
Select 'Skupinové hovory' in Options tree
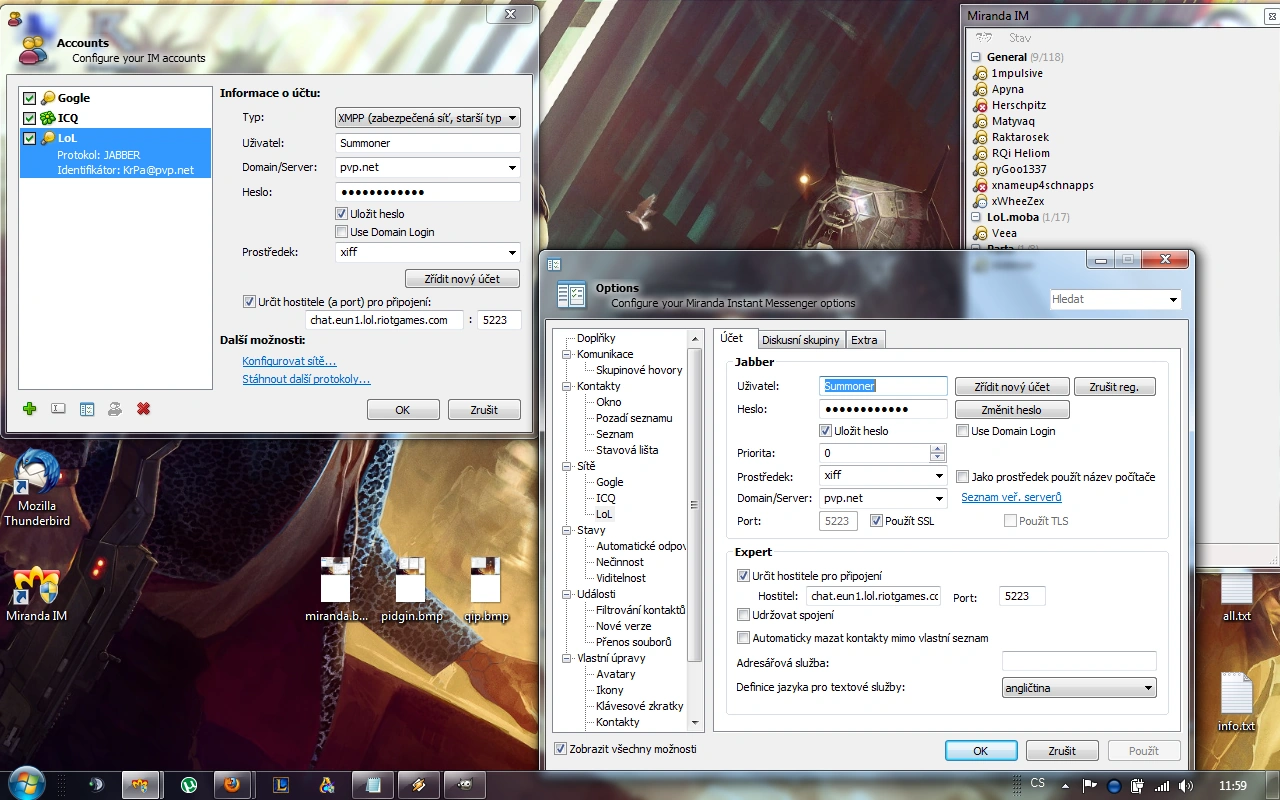(639, 370)
